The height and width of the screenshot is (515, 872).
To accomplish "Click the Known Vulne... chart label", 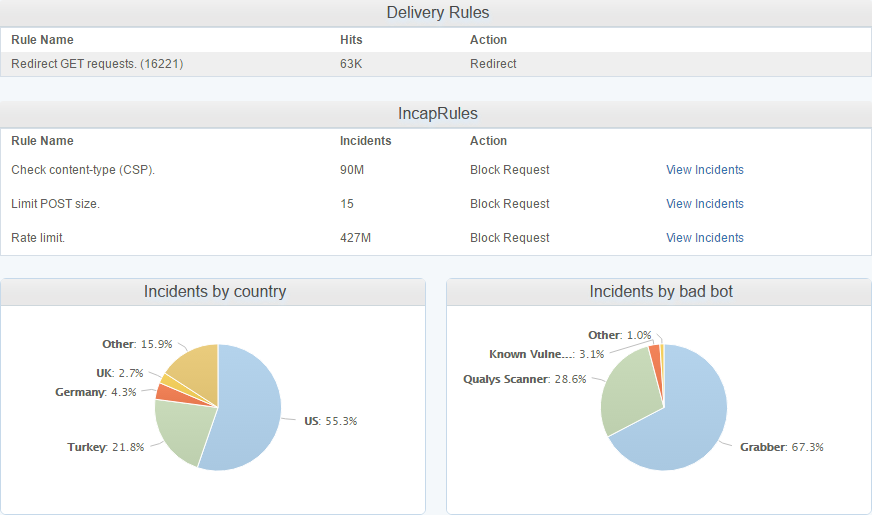I will (531, 354).
